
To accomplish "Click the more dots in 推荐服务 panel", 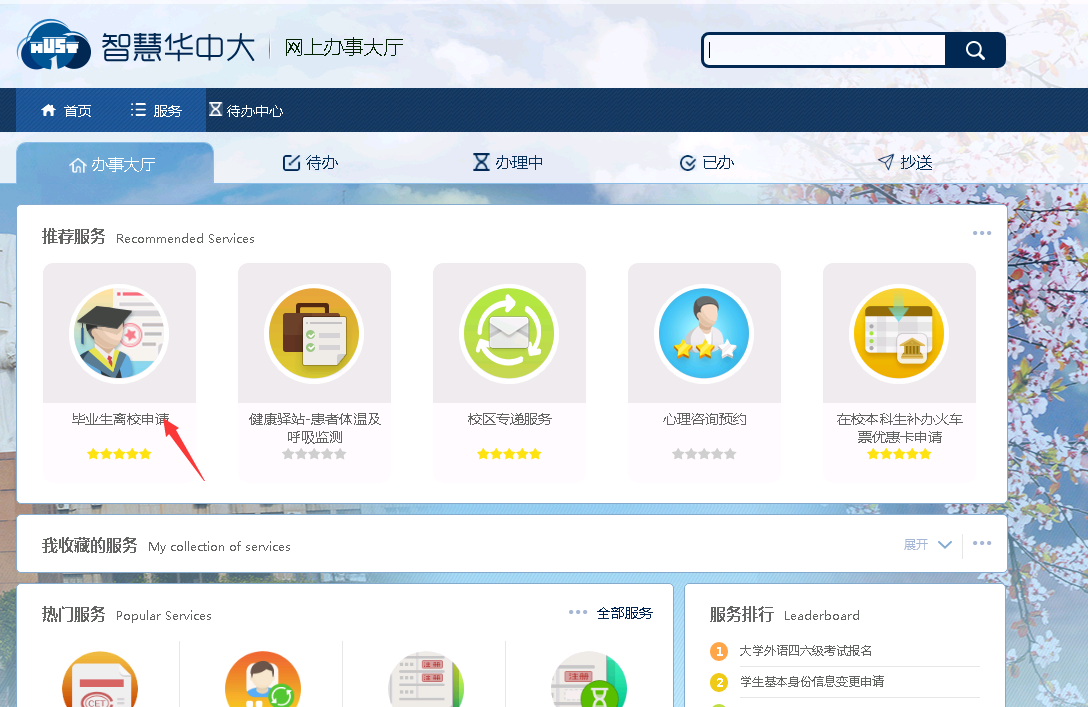I will [x=982, y=233].
